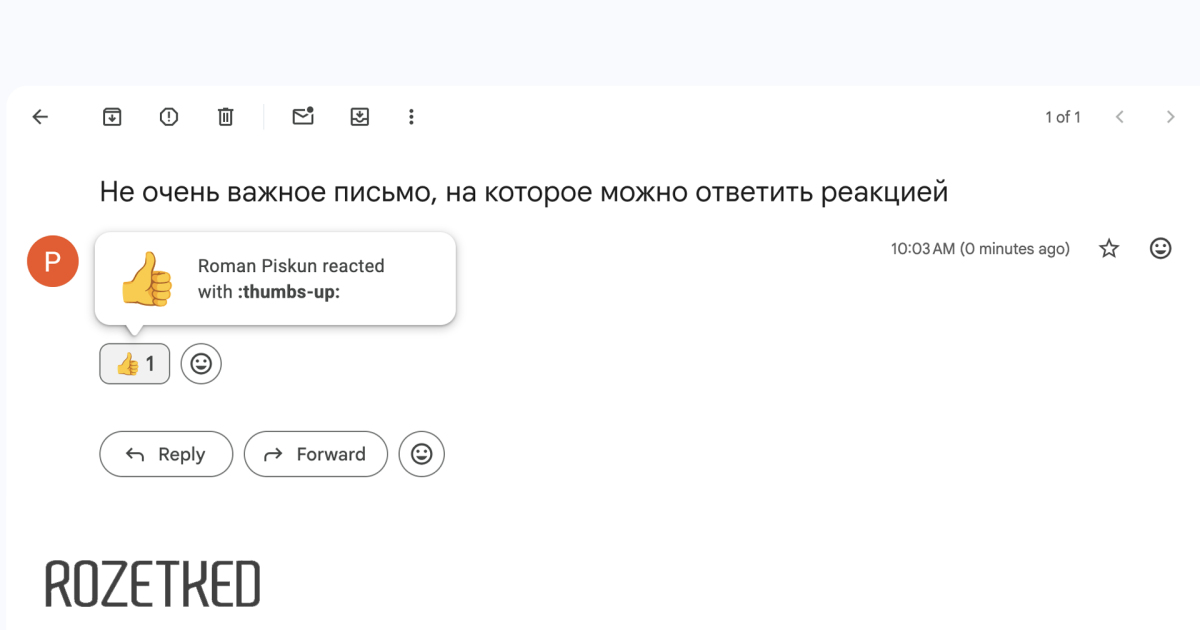Add another reaction next to the thumbs-up chip
Viewport: 1200px width, 630px height.
tap(201, 364)
